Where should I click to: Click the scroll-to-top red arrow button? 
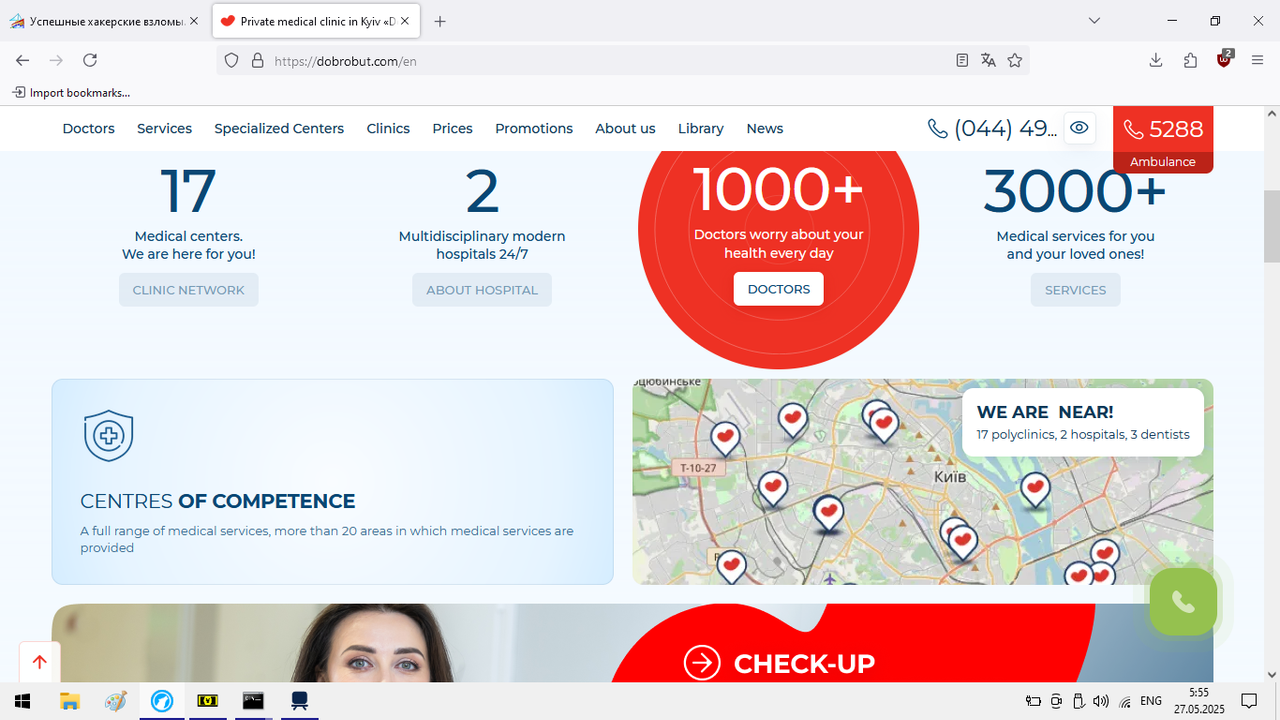tap(40, 662)
